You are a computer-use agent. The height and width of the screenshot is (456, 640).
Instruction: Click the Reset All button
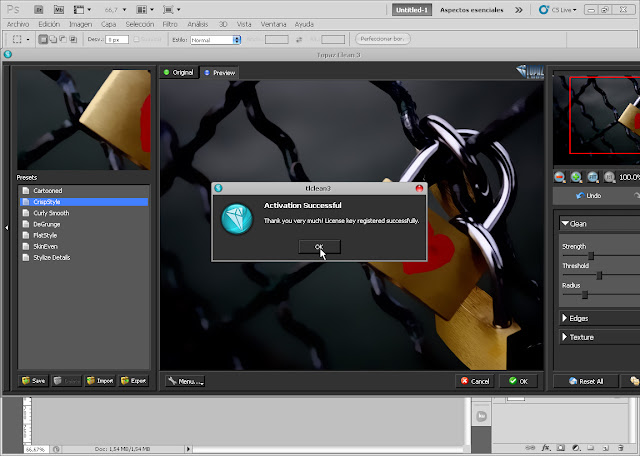click(586, 381)
